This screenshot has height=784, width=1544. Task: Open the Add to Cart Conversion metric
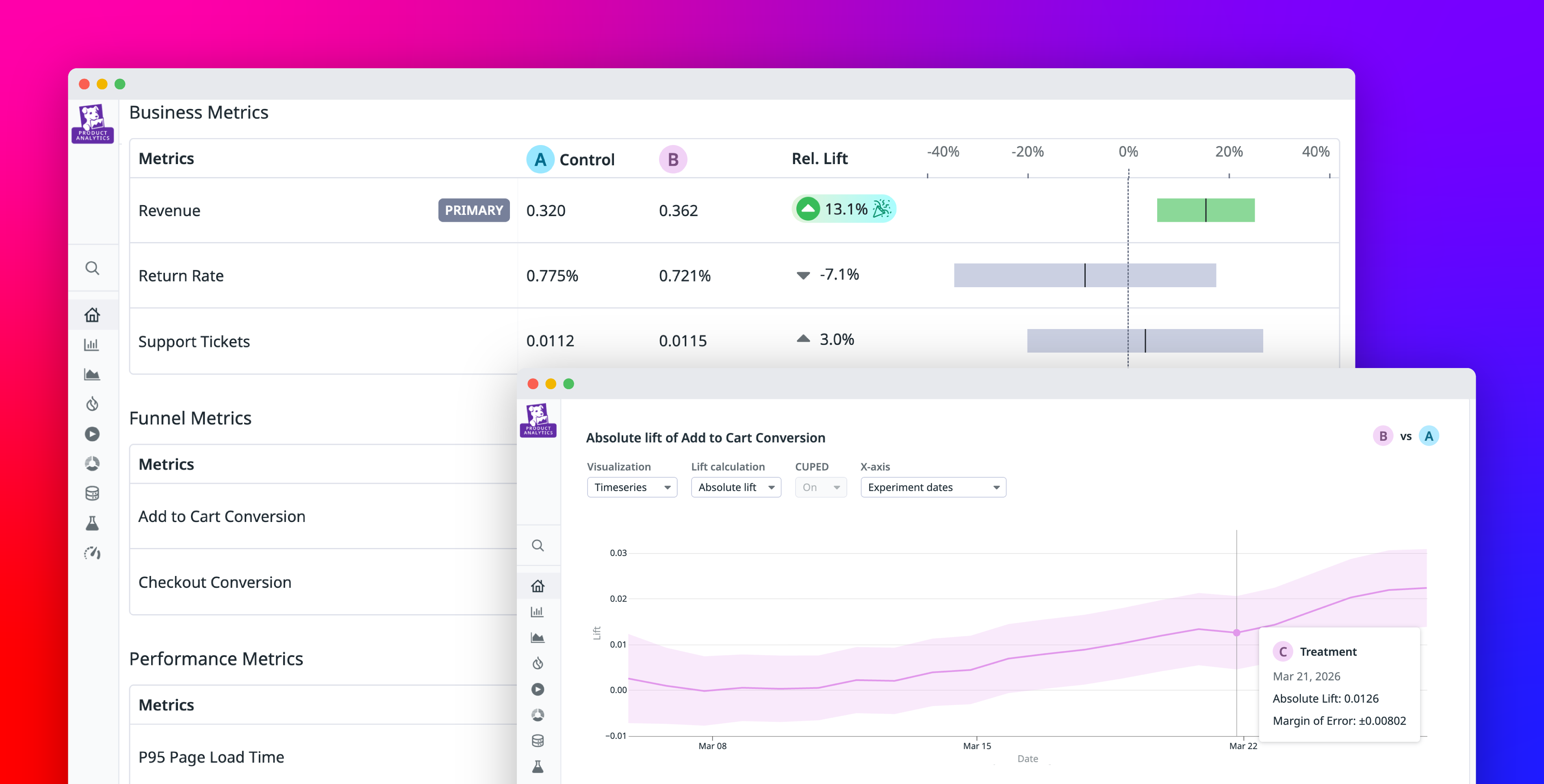(222, 516)
